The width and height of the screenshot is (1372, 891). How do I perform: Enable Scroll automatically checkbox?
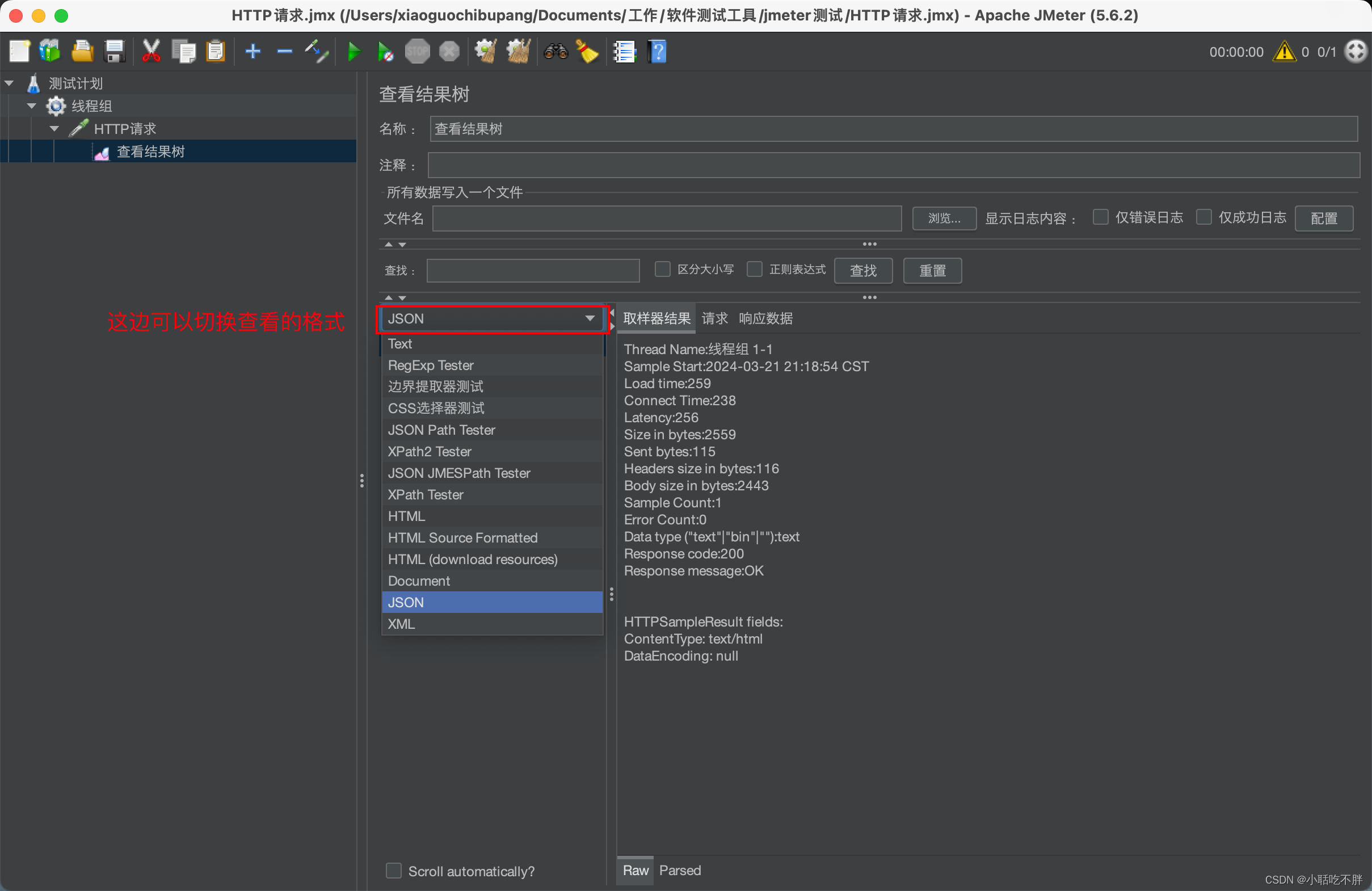tap(394, 871)
